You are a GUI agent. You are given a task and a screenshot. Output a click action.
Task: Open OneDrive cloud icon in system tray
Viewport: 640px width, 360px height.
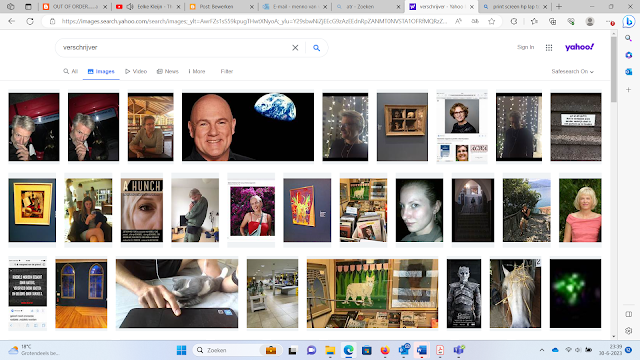tap(555, 350)
